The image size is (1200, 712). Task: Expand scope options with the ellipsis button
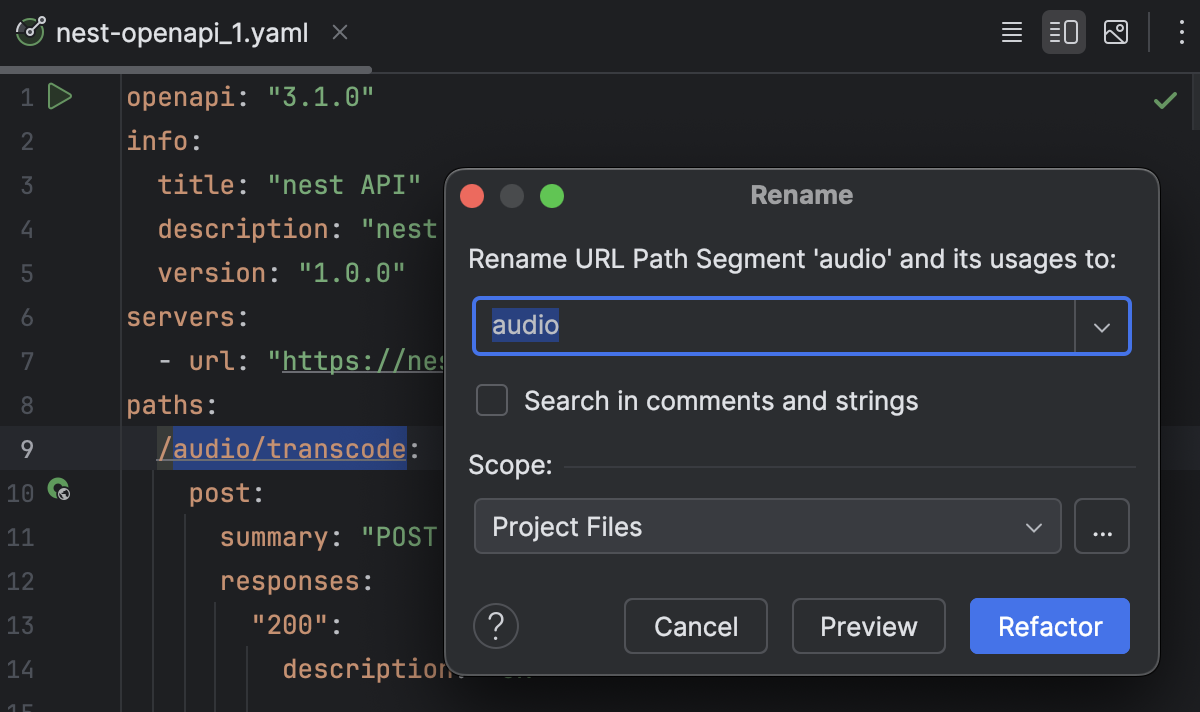(x=1102, y=526)
